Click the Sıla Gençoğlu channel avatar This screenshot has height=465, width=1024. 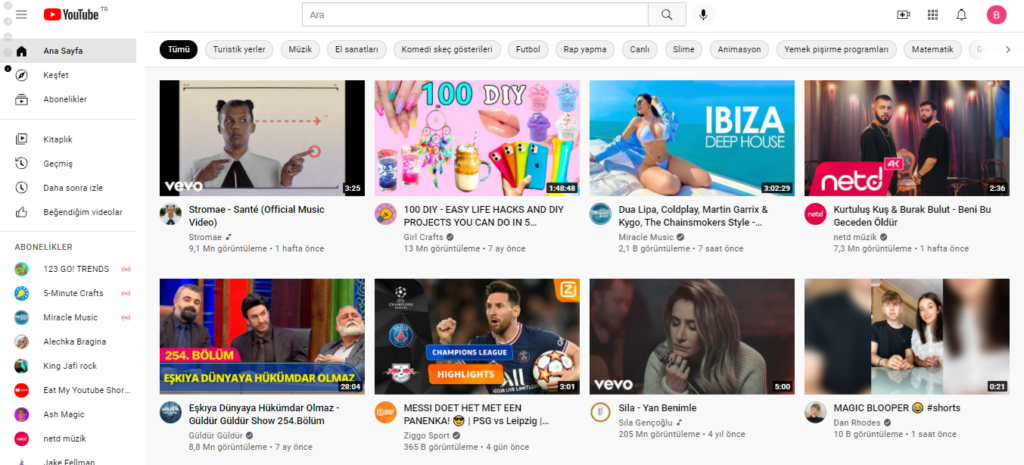tap(600, 412)
